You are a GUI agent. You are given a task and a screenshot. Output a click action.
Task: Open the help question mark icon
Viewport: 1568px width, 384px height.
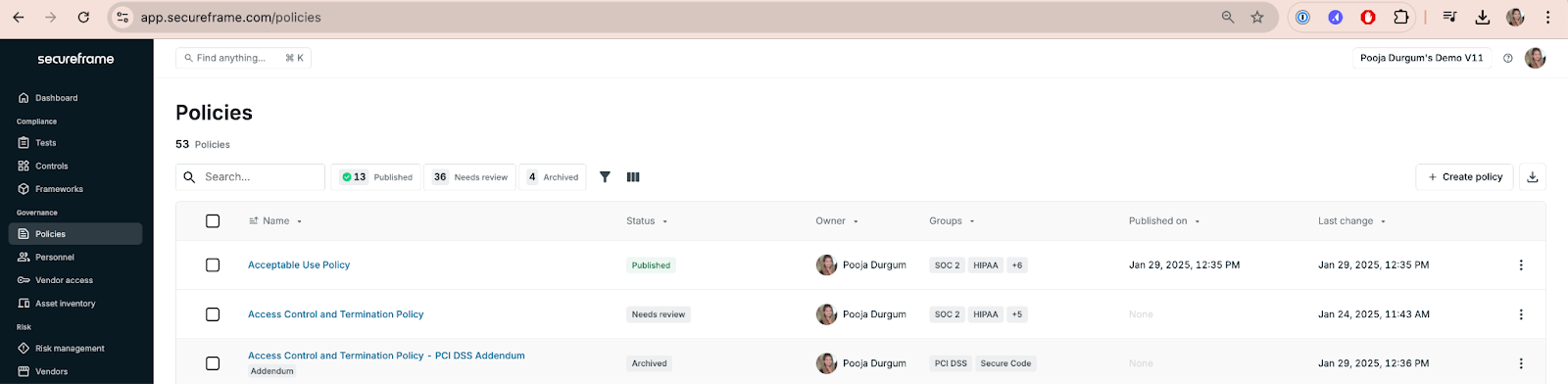click(x=1508, y=58)
